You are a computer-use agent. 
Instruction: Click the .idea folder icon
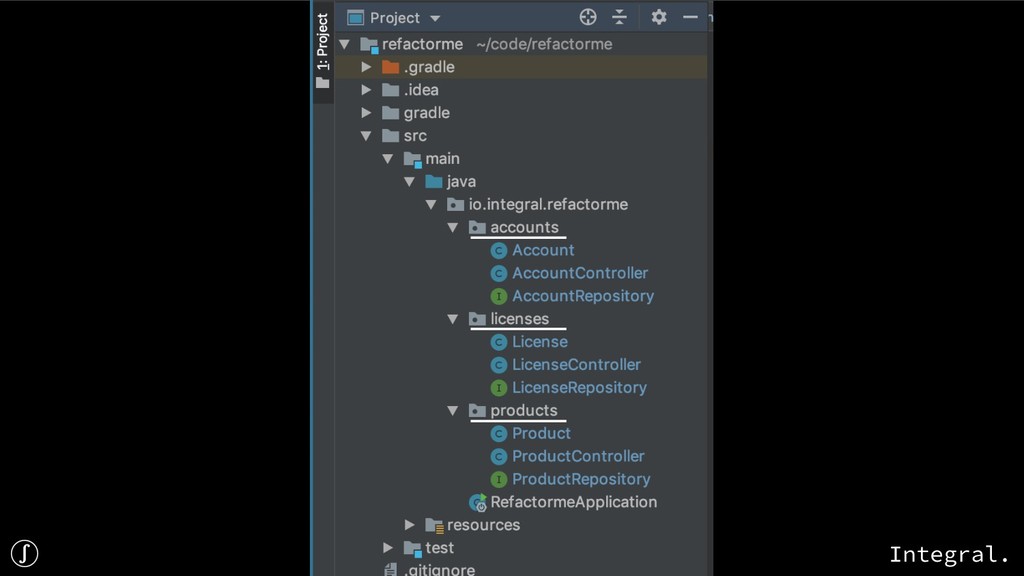[391, 90]
